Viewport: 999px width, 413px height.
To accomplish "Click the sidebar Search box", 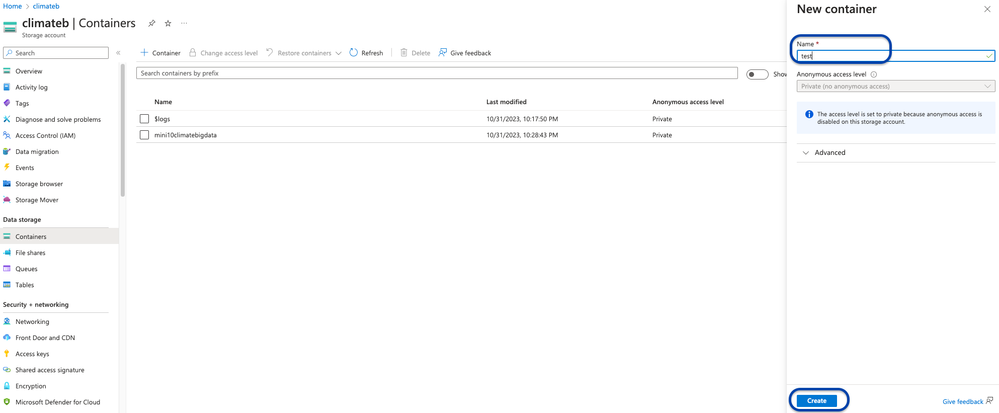I will [56, 53].
